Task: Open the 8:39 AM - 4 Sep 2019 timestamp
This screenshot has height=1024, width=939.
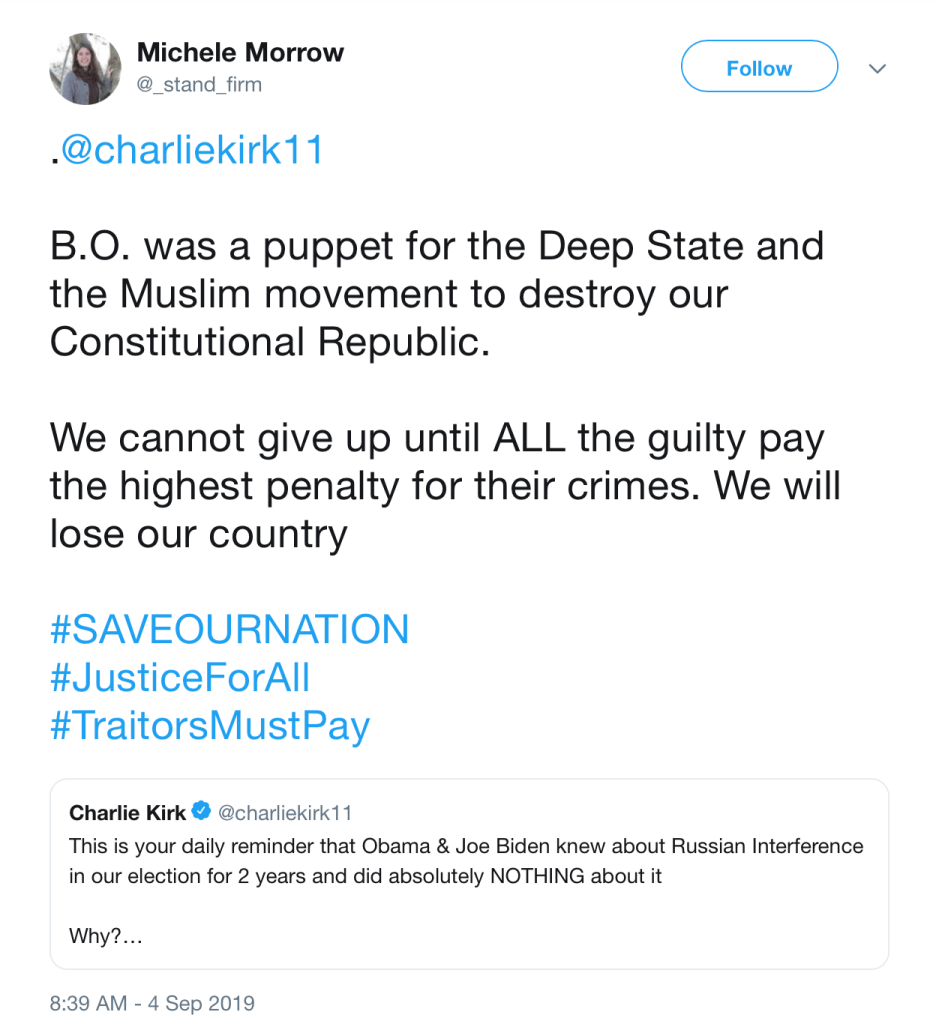Action: pyautogui.click(x=152, y=1002)
